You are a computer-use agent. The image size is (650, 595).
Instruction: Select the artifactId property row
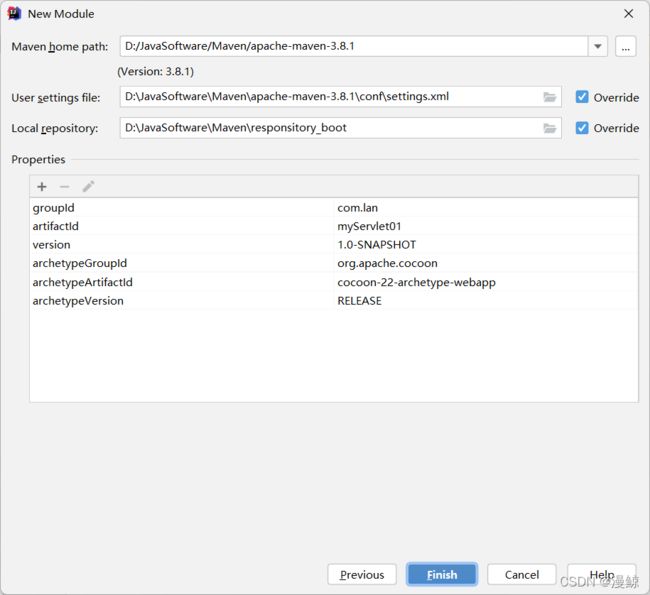point(334,226)
